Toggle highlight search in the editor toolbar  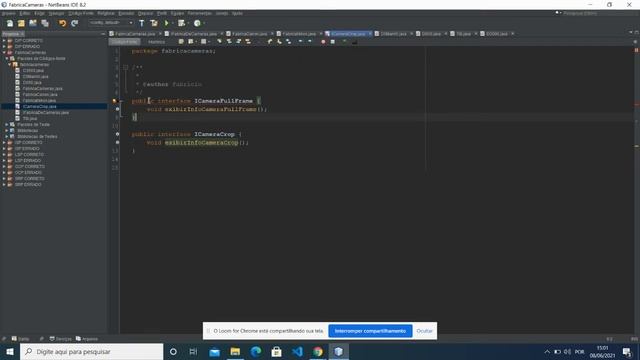pos(248,42)
